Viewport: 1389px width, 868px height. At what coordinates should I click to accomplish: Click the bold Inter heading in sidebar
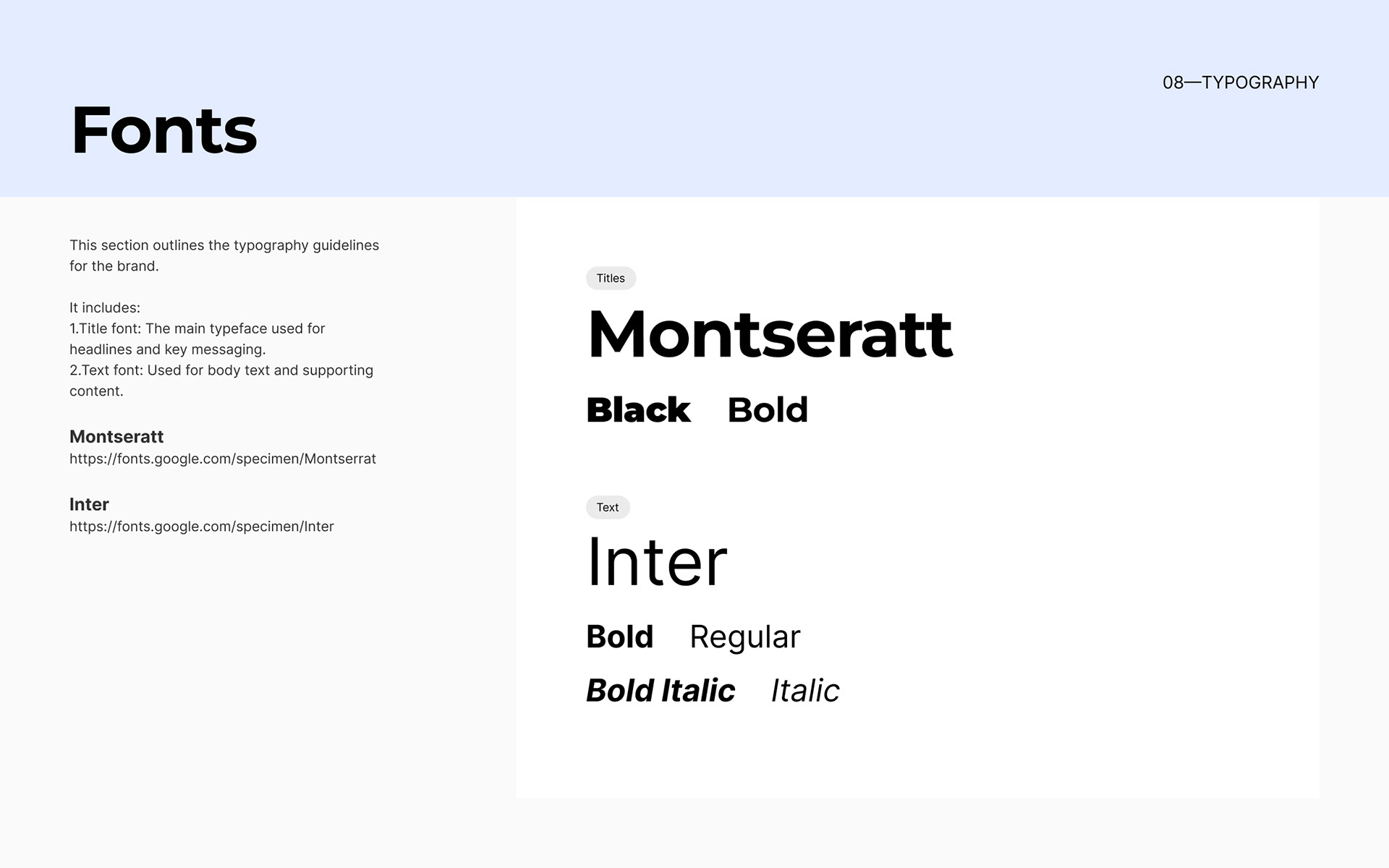[89, 504]
